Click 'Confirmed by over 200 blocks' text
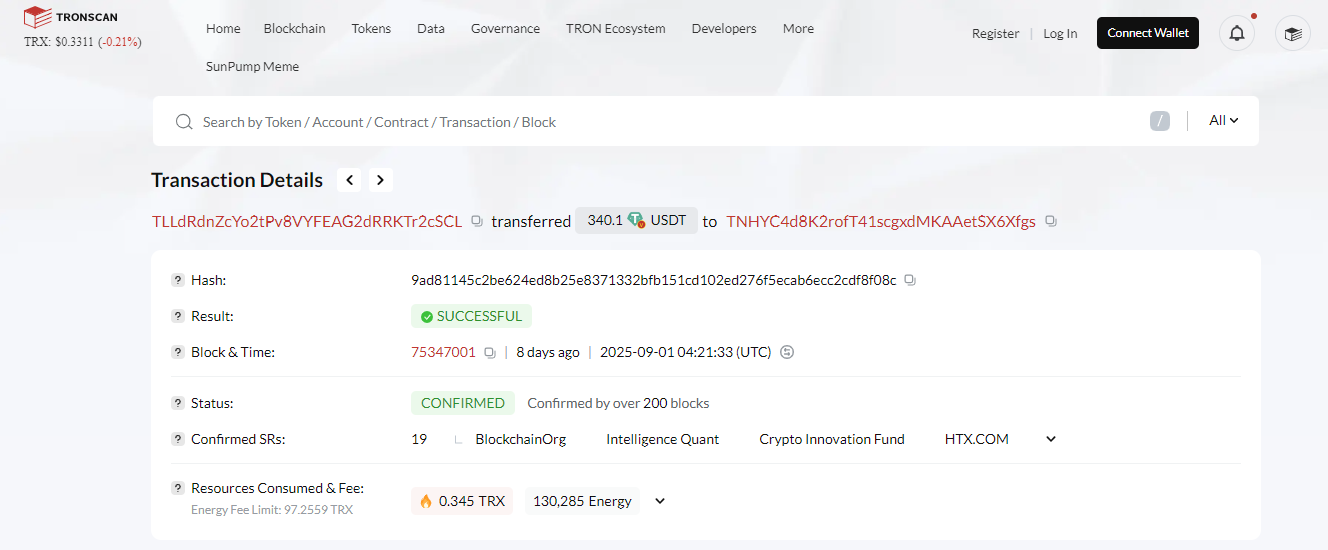Viewport: 1328px width, 550px height. point(618,403)
